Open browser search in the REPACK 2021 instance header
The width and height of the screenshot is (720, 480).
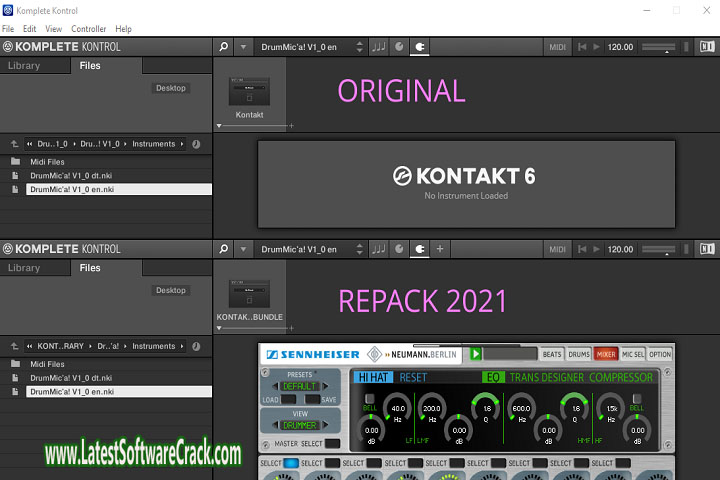[x=224, y=249]
